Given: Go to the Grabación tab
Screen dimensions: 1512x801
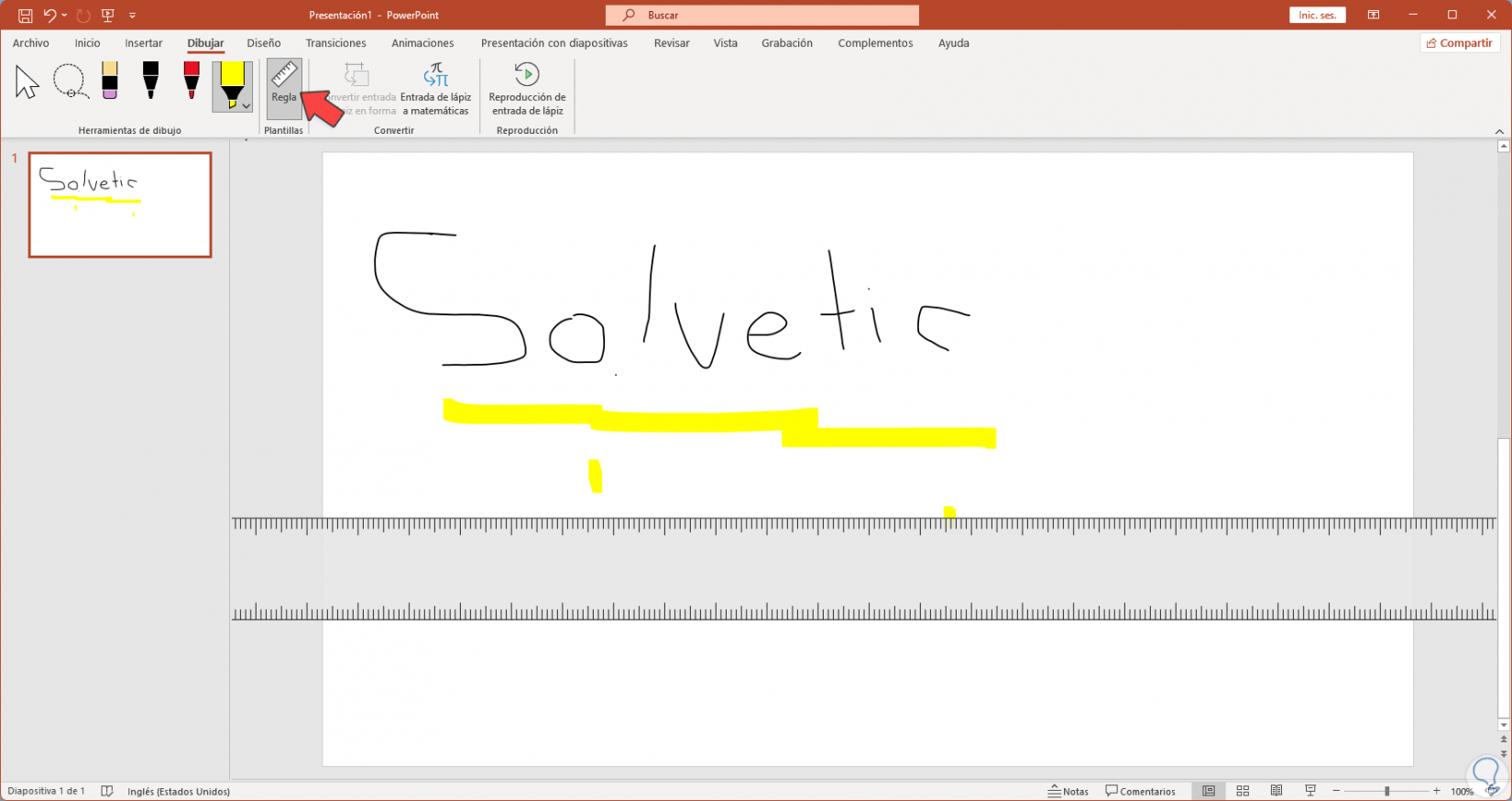Looking at the screenshot, I should click(787, 43).
